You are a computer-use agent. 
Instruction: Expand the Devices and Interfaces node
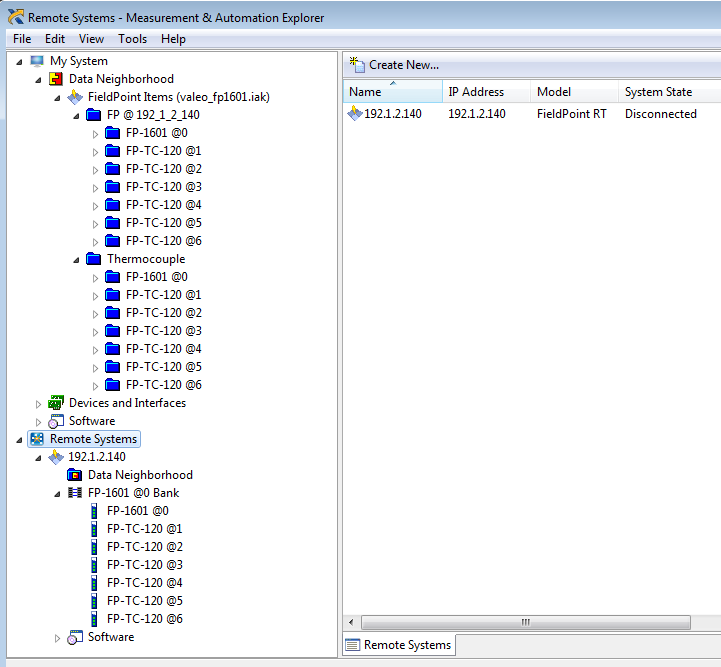tap(38, 404)
